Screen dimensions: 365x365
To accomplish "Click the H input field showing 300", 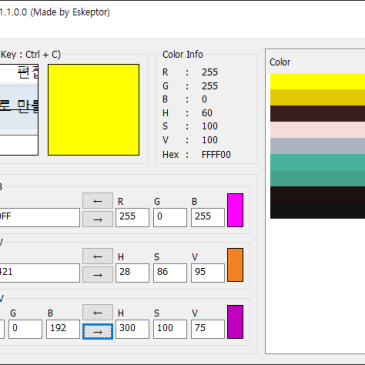I will click(132, 329).
